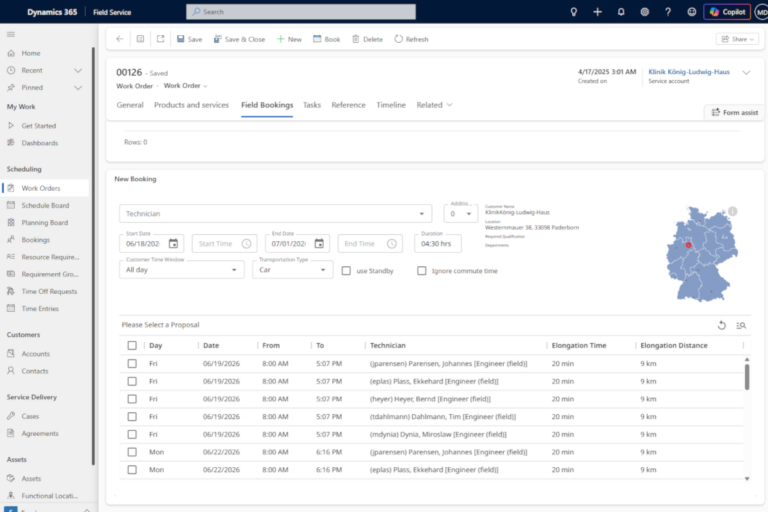This screenshot has width=768, height=512.
Task: Open the Start Date calendar picker icon
Action: [x=173, y=244]
